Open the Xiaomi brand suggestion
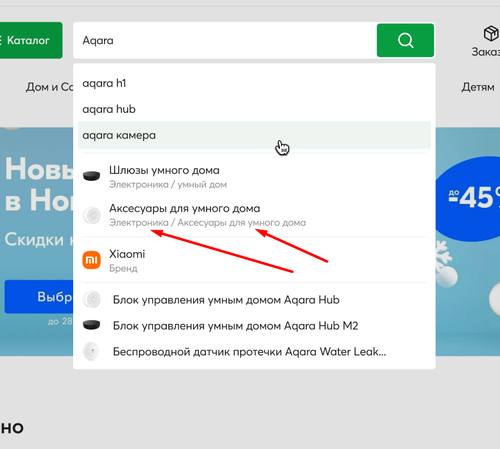Viewport: 500px width, 449px height. [254, 260]
